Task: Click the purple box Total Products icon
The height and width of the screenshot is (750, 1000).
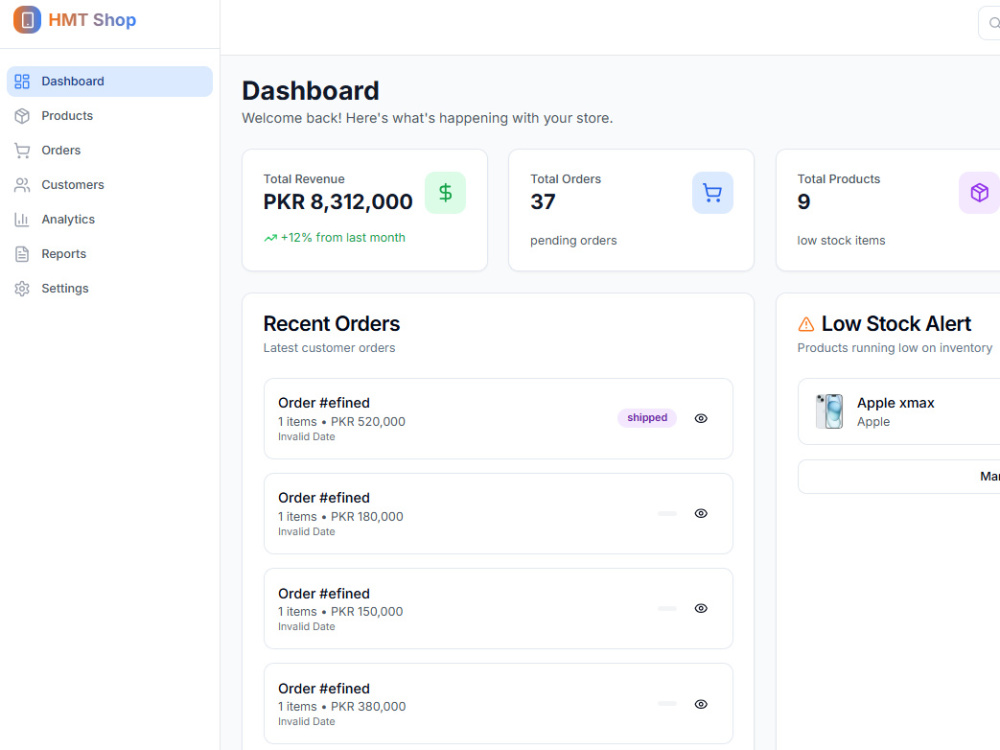Action: tap(980, 193)
